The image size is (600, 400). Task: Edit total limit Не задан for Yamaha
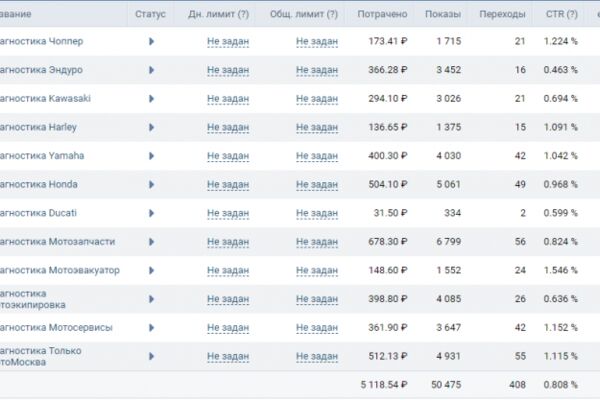coord(317,156)
